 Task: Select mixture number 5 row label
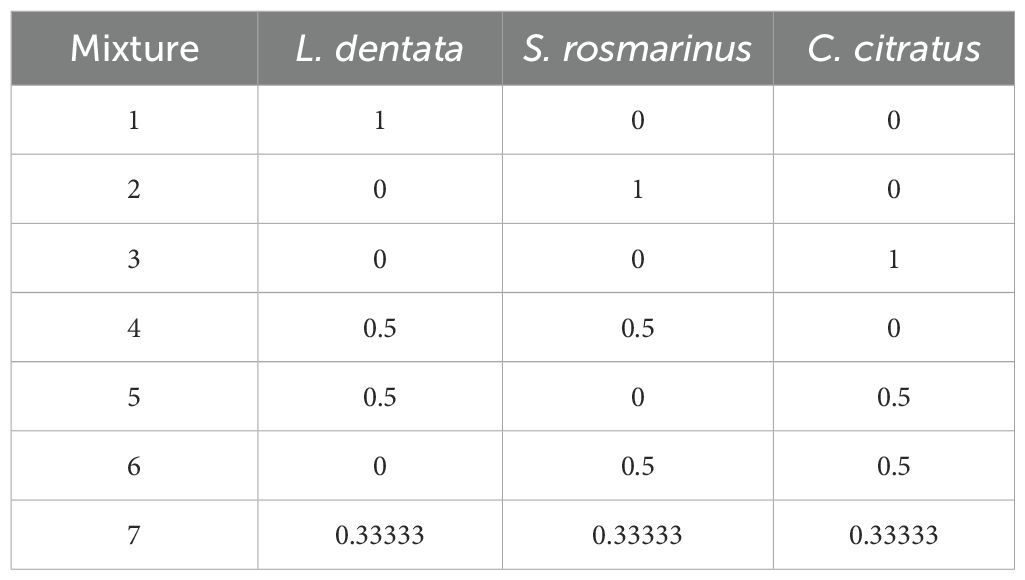tap(134, 397)
